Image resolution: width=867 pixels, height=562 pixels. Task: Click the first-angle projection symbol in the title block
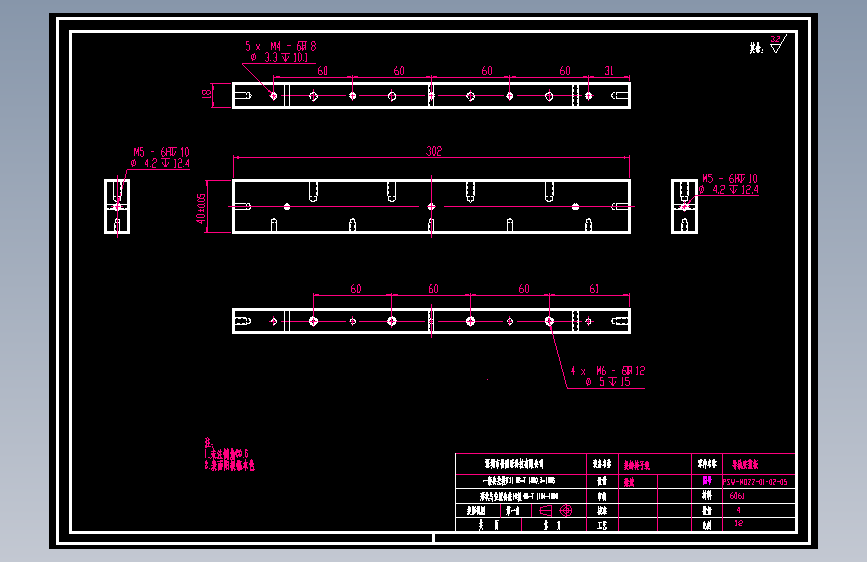(x=556, y=510)
